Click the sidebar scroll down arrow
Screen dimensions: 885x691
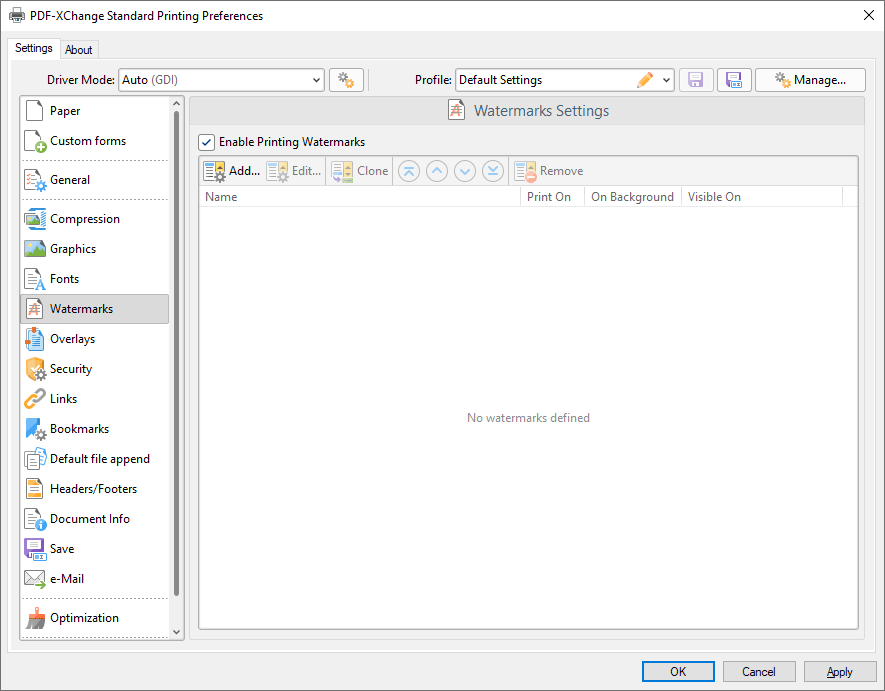(x=176, y=632)
